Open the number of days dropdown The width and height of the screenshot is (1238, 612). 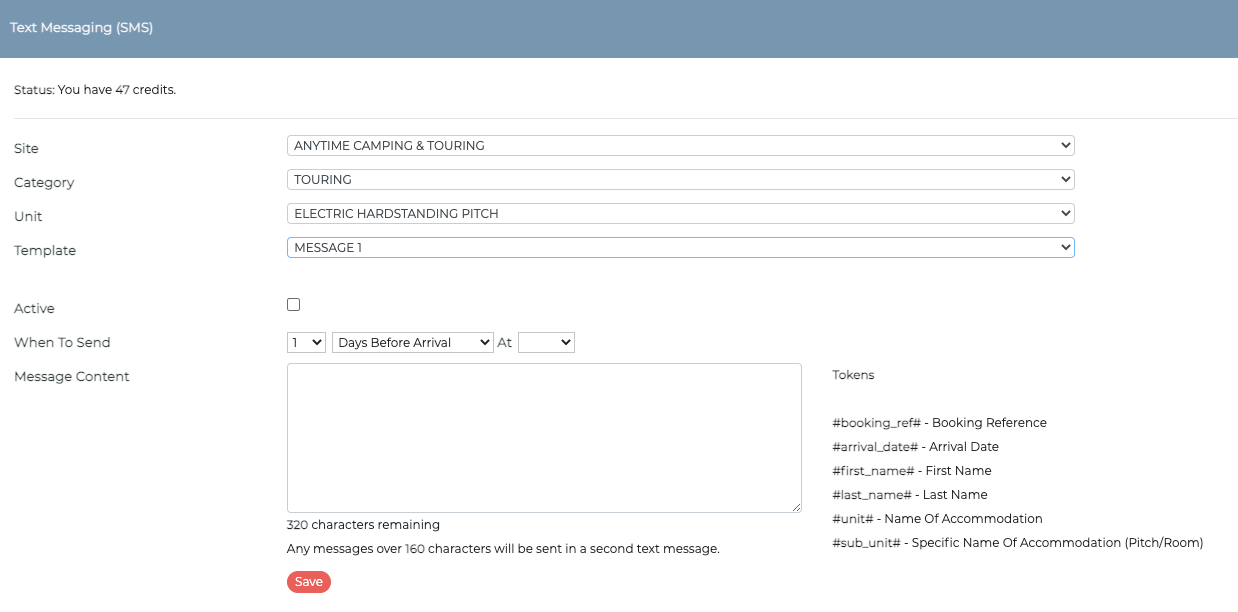[x=306, y=343]
